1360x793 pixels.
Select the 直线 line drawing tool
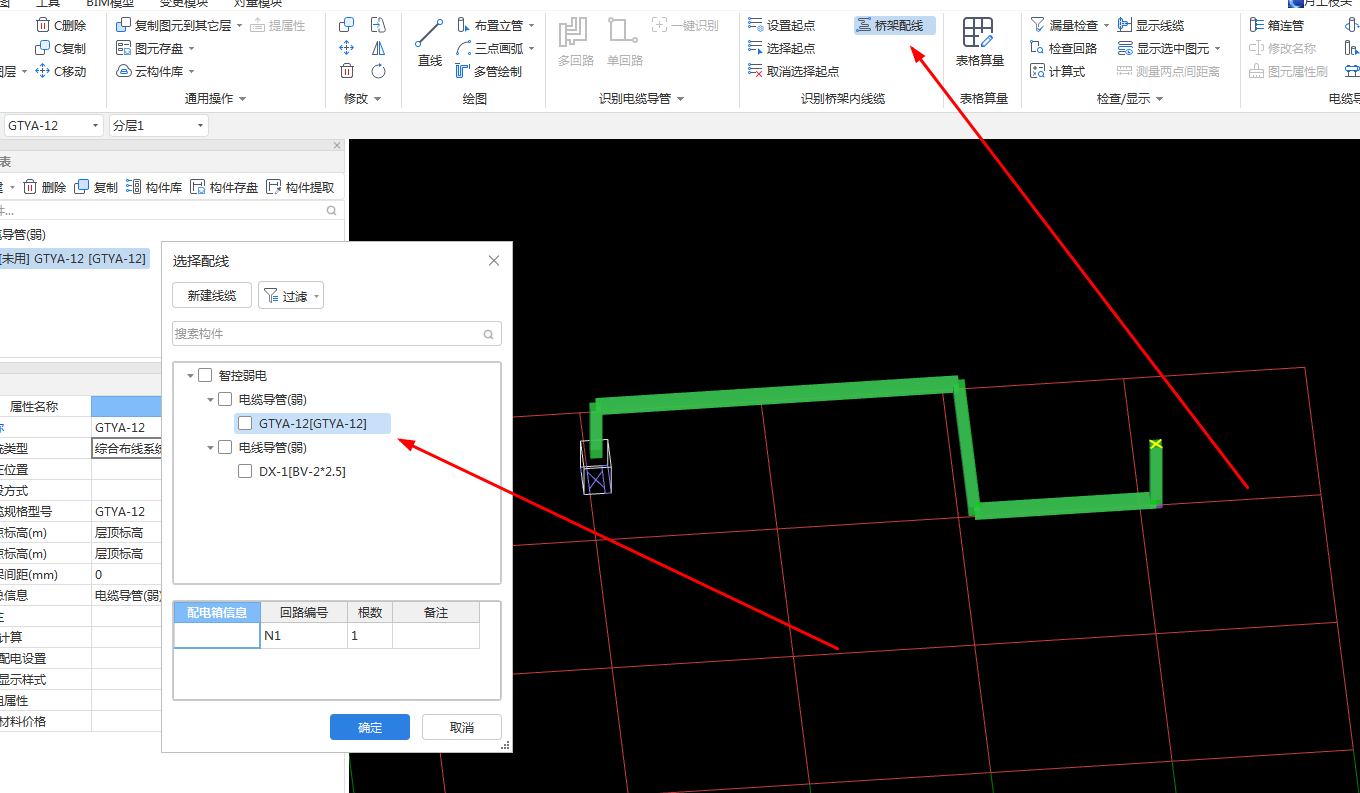[430, 44]
